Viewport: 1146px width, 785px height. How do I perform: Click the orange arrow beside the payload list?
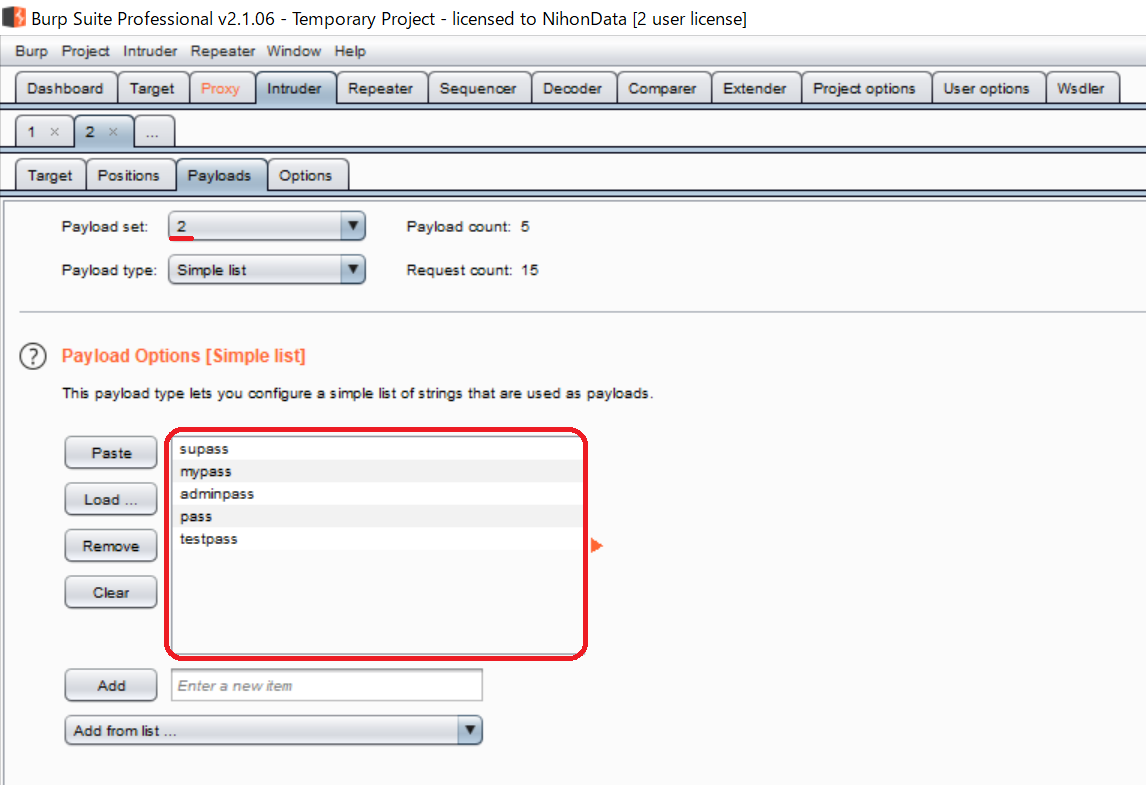pyautogui.click(x=596, y=545)
